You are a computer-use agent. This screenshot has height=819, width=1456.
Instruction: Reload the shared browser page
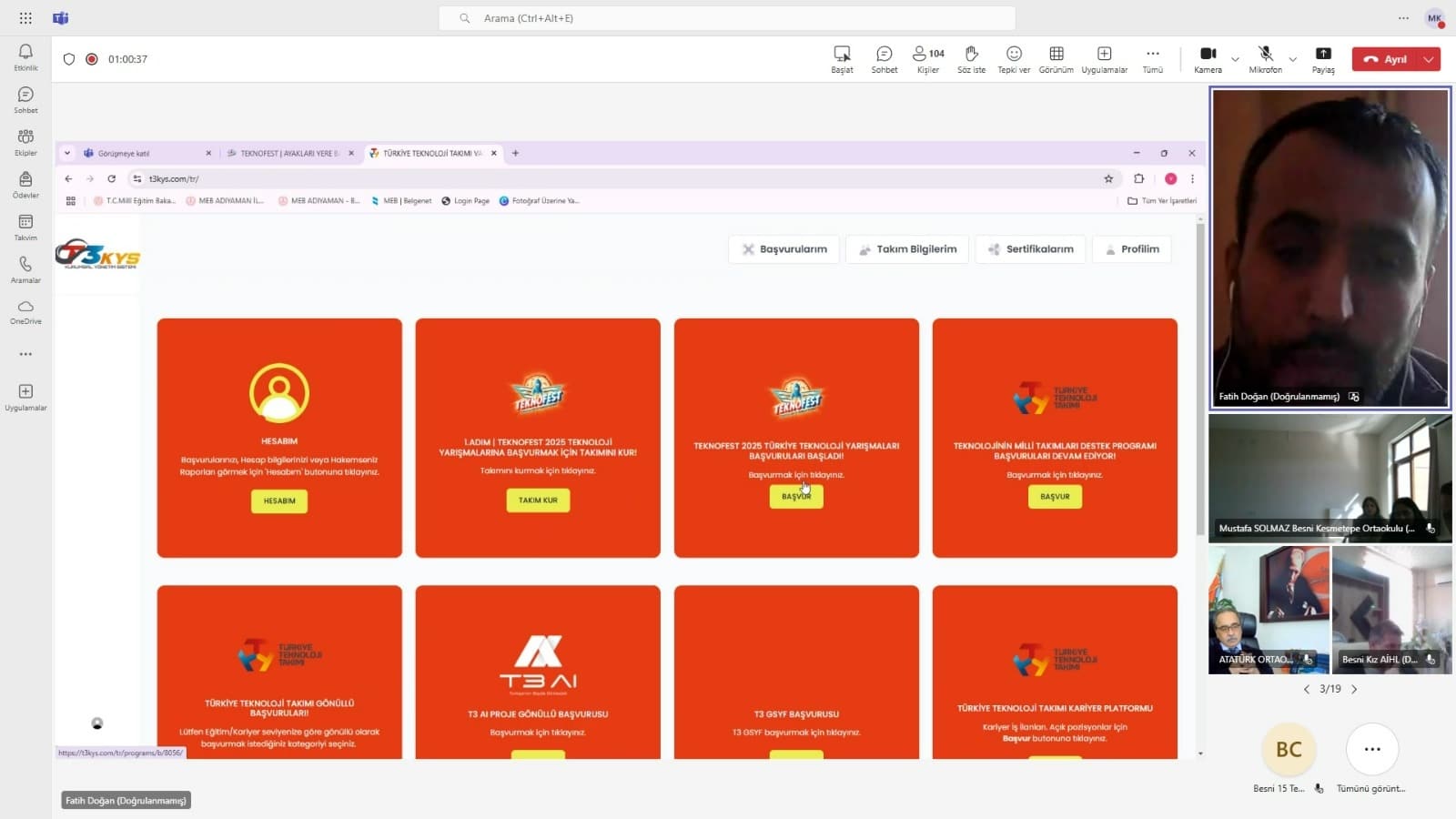pyautogui.click(x=112, y=179)
